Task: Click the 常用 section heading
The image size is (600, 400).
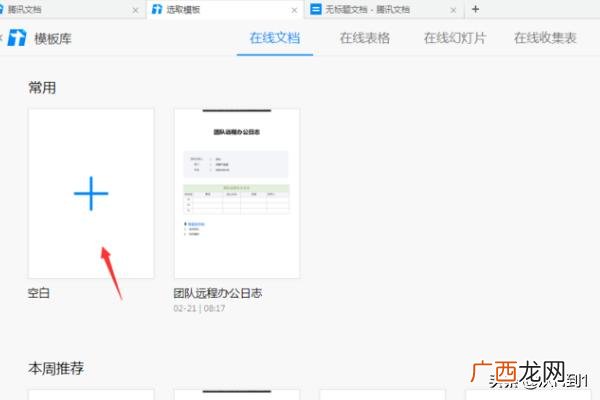Action: (x=42, y=88)
